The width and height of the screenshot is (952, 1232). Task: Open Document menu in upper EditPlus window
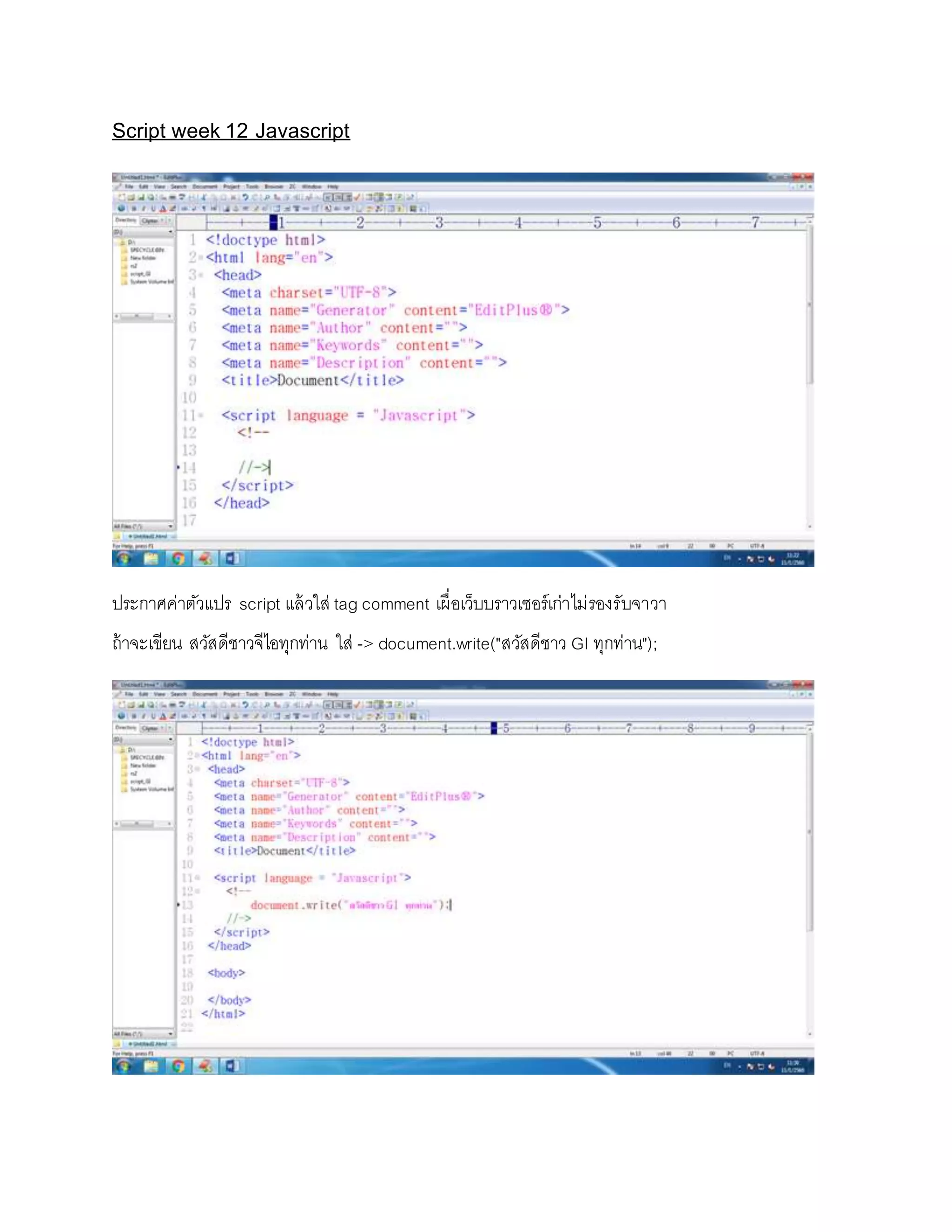(x=205, y=187)
